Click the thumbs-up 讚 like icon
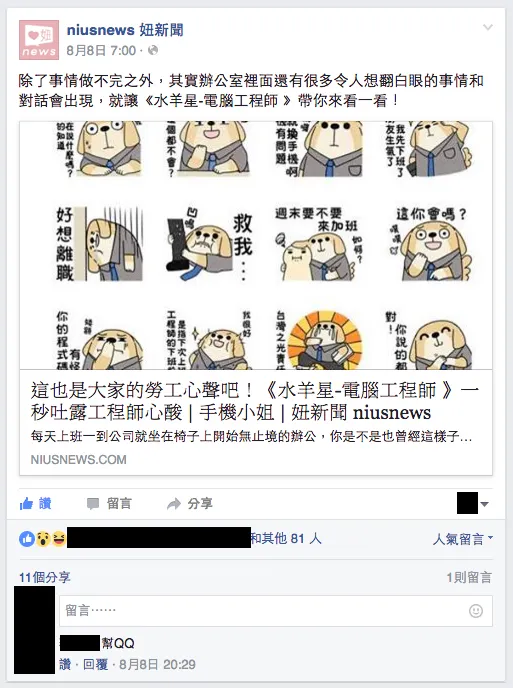Viewport: 513px width, 688px height. click(x=26, y=504)
